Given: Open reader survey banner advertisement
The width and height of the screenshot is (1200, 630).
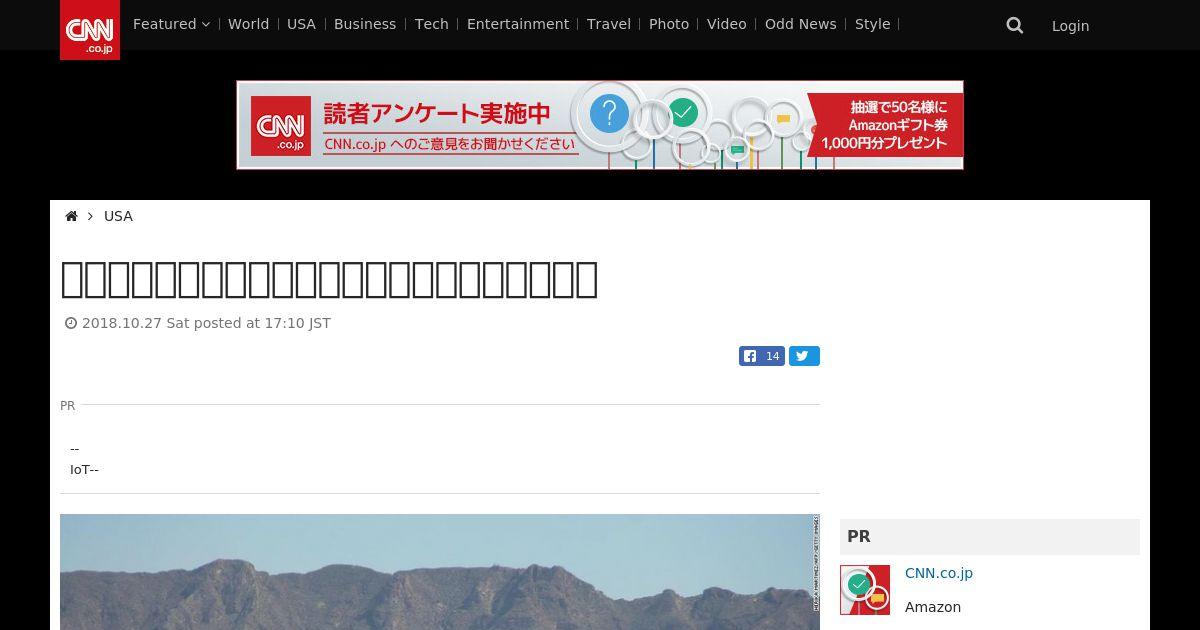Looking at the screenshot, I should pyautogui.click(x=600, y=125).
